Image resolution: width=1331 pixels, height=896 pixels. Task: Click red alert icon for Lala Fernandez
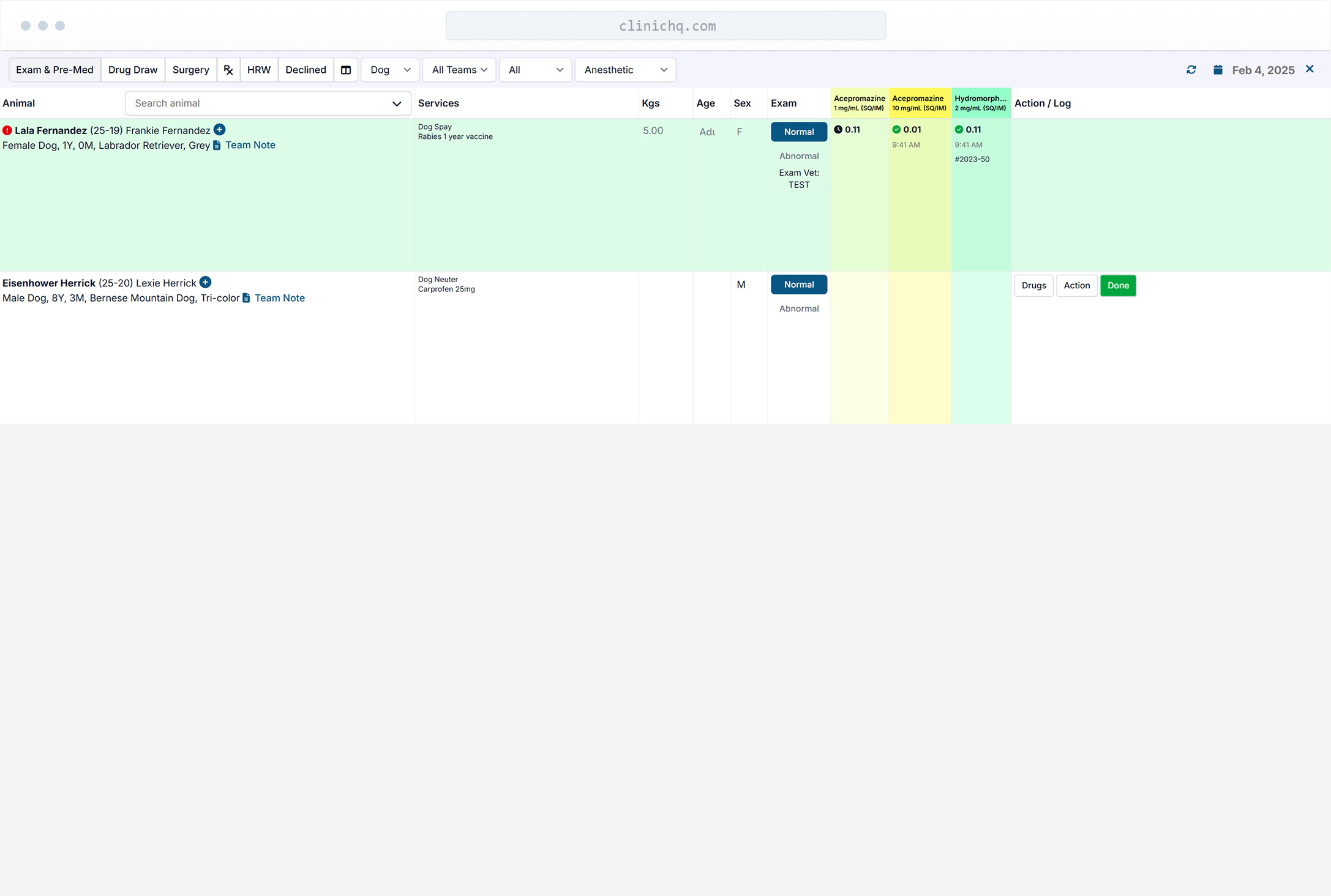[7, 130]
